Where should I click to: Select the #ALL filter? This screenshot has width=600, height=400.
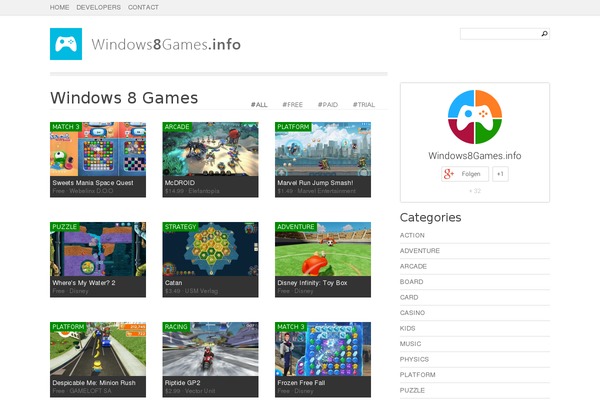tap(259, 104)
